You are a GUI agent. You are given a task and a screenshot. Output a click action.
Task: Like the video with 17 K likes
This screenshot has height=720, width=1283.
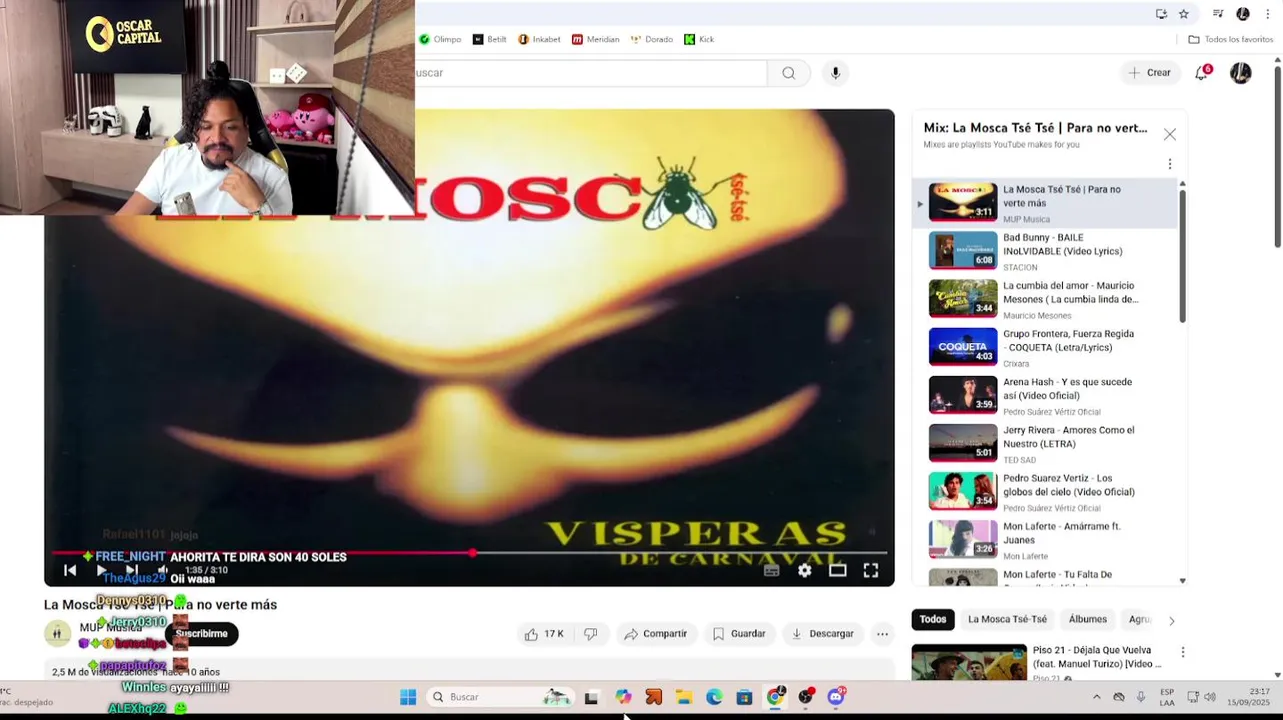(544, 634)
